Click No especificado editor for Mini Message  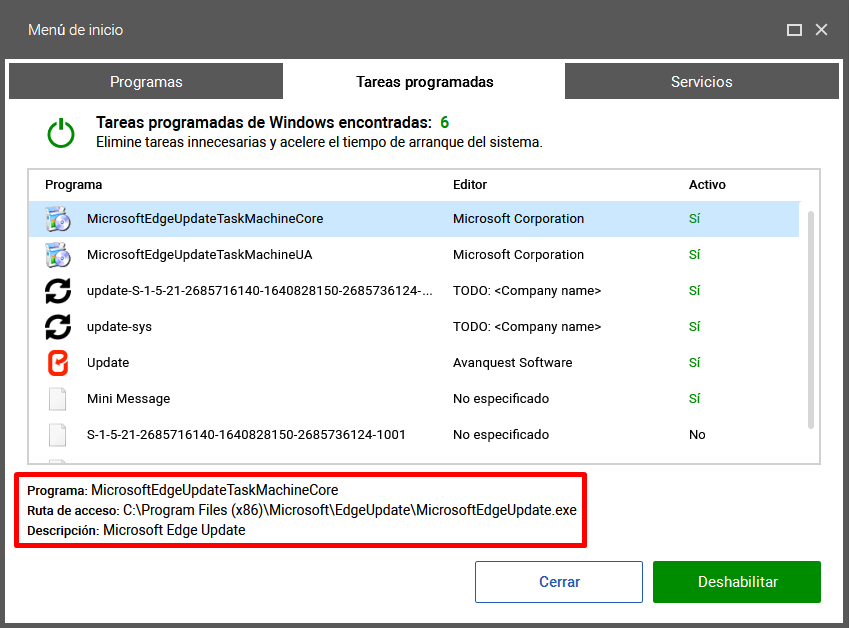(x=501, y=398)
